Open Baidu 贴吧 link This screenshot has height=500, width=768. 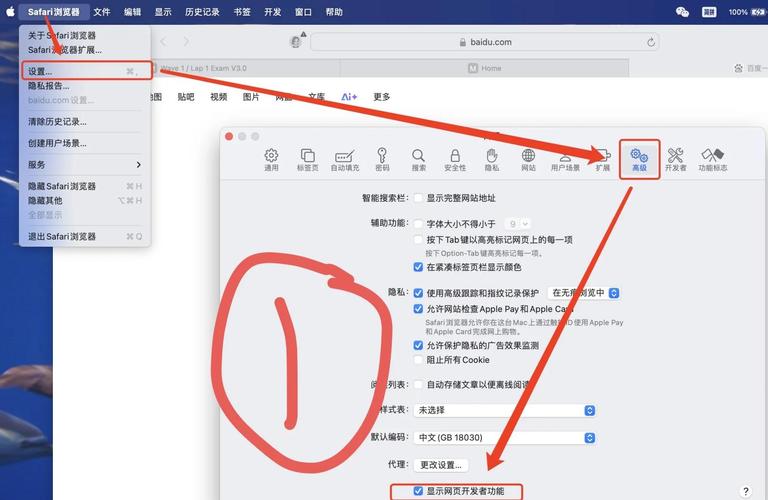[186, 97]
